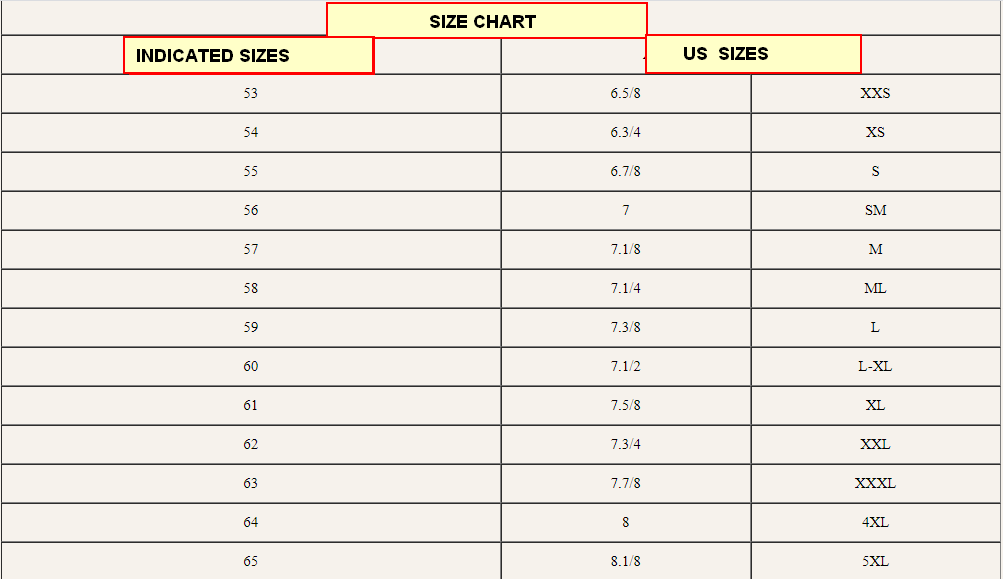
Task: Select the 7.1/8 US size cell
Action: (x=625, y=250)
